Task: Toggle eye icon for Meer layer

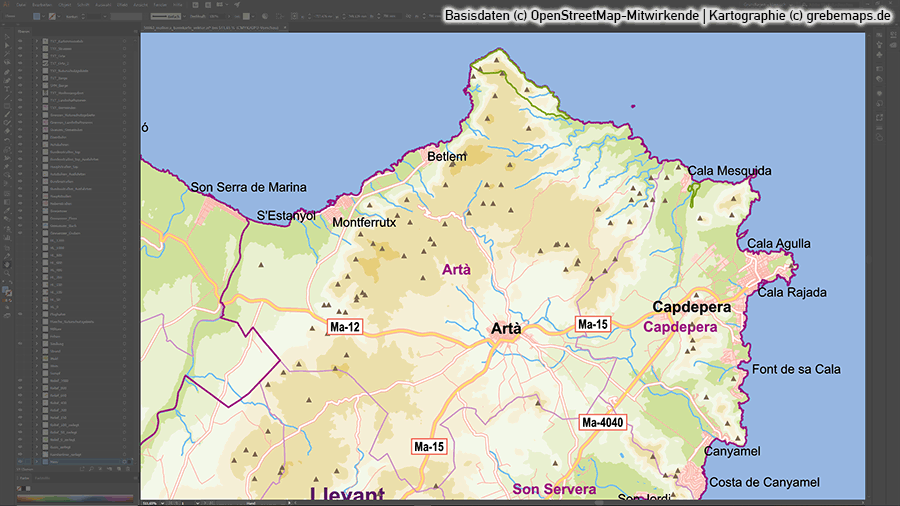Action: tap(20, 461)
